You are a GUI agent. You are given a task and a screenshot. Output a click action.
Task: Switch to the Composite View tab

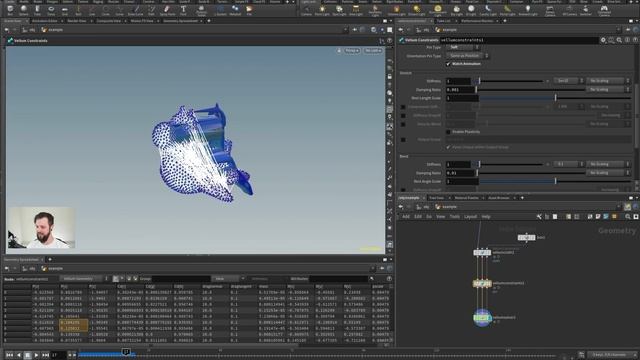coord(109,20)
